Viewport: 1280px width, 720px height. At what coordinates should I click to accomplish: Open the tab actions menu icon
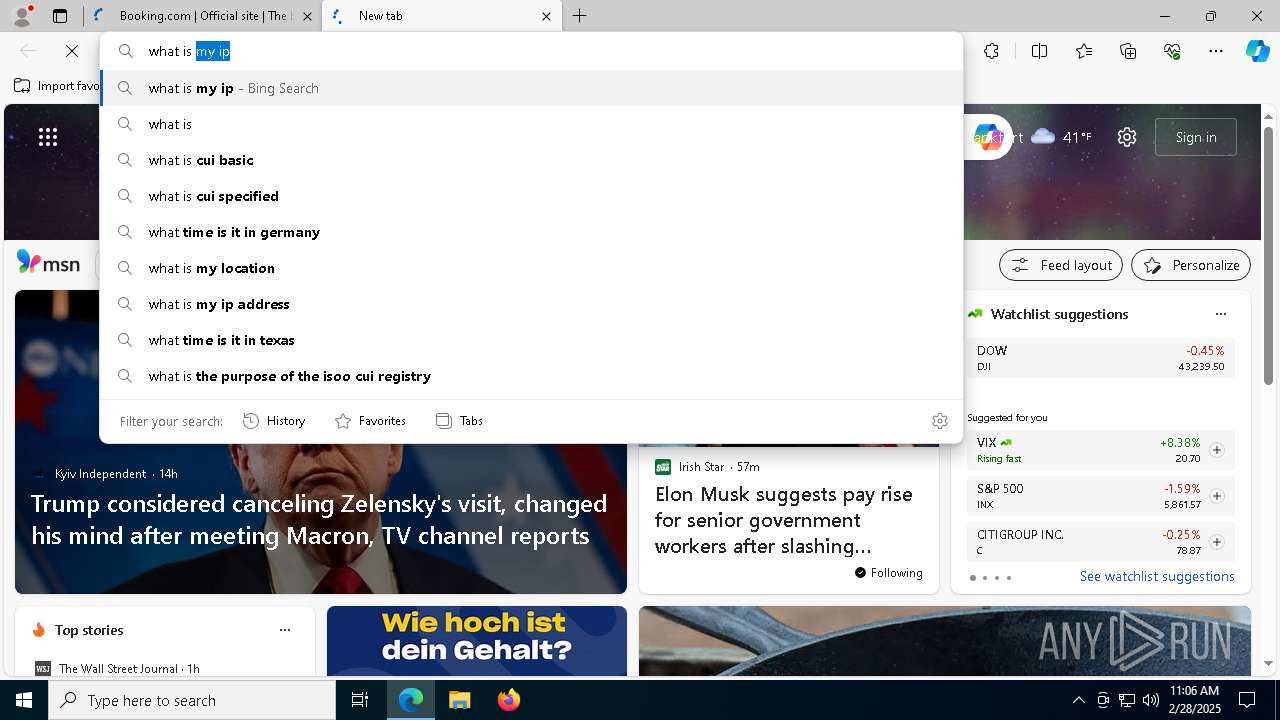pyautogui.click(x=60, y=16)
